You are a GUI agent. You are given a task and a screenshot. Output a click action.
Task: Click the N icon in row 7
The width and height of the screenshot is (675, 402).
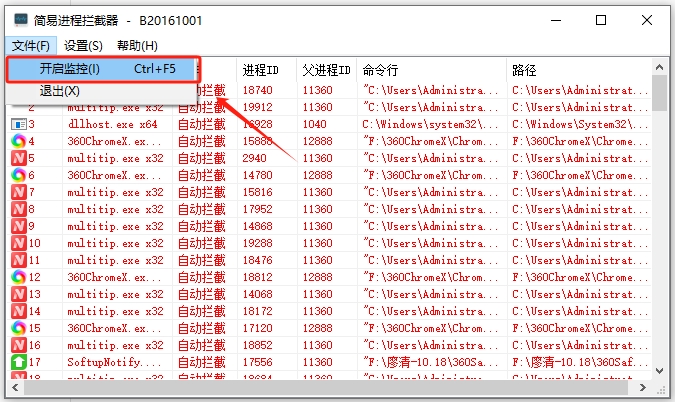click(x=19, y=192)
